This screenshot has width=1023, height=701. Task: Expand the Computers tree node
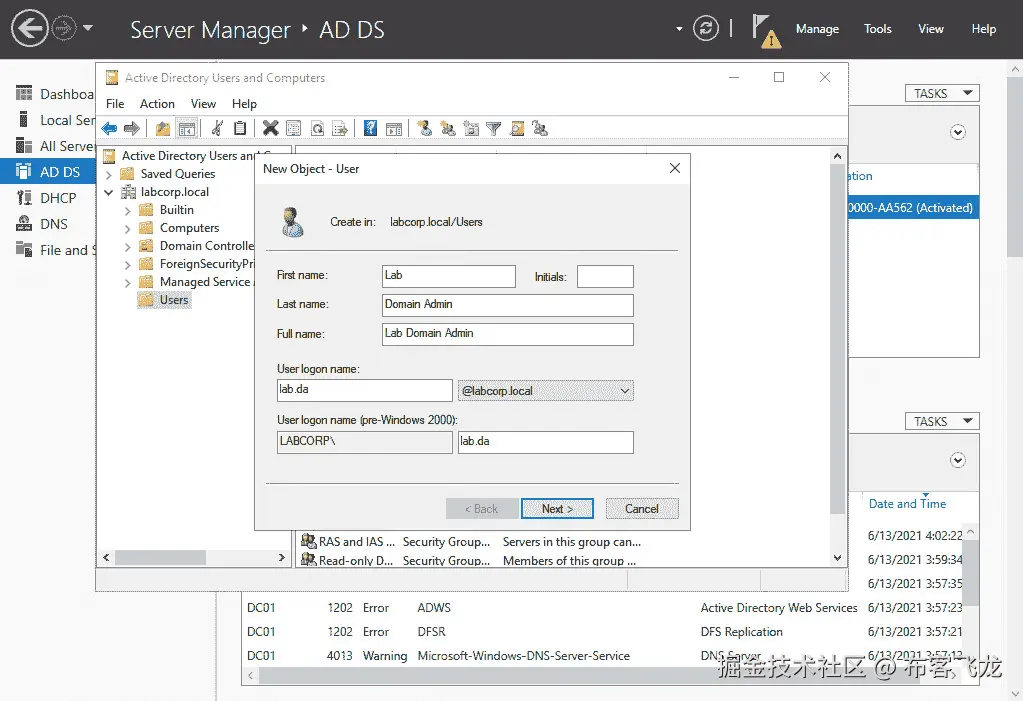[x=128, y=228]
